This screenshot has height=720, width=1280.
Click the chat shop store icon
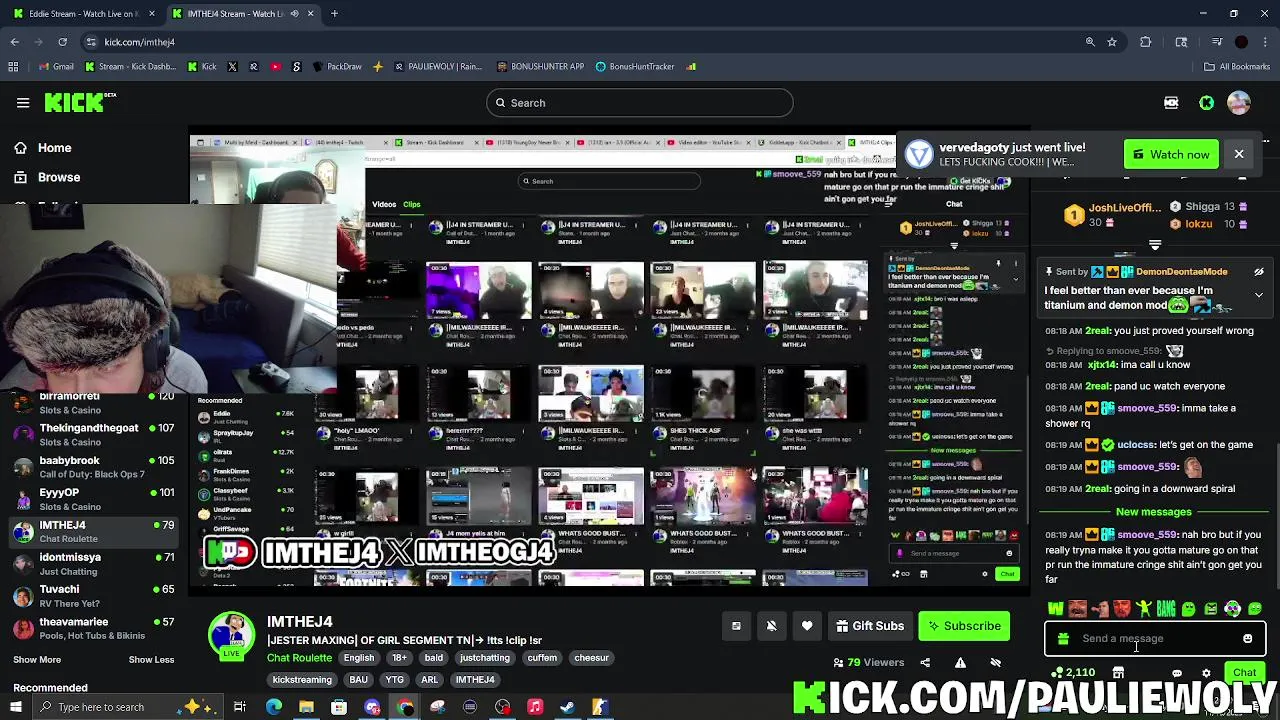pyautogui.click(x=1118, y=673)
